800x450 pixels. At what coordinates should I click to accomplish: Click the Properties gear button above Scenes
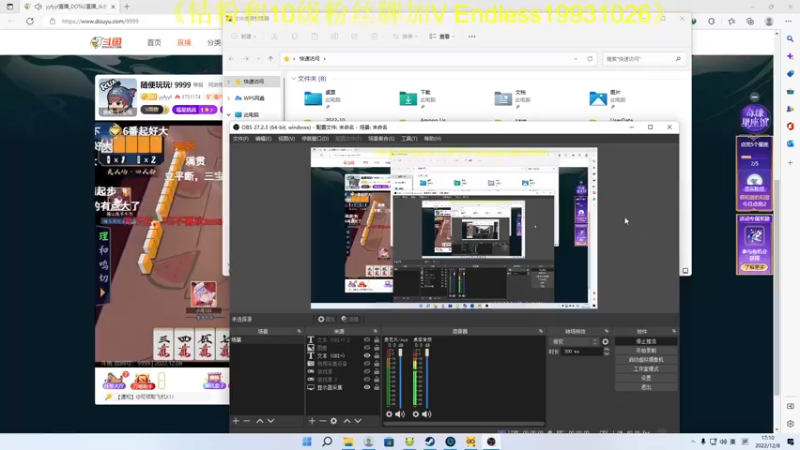326,319
